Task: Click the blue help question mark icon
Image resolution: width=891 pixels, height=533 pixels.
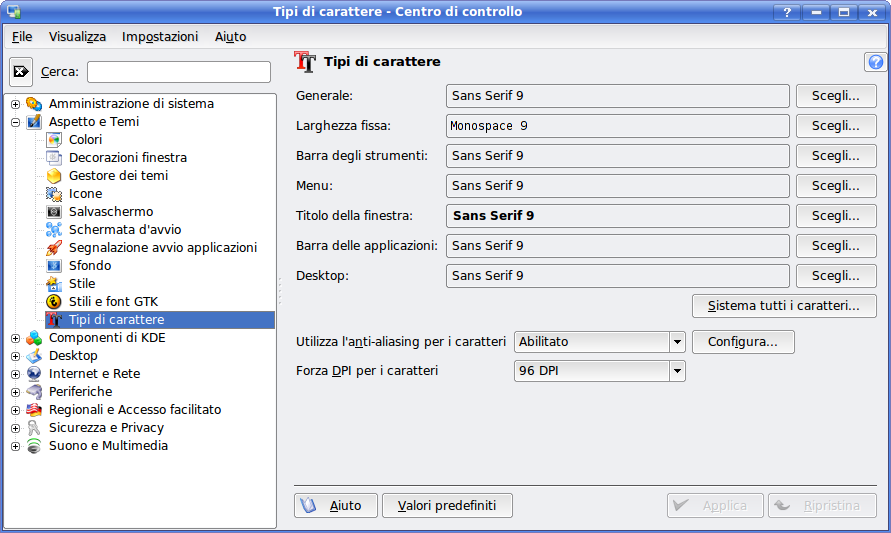Action: click(876, 62)
